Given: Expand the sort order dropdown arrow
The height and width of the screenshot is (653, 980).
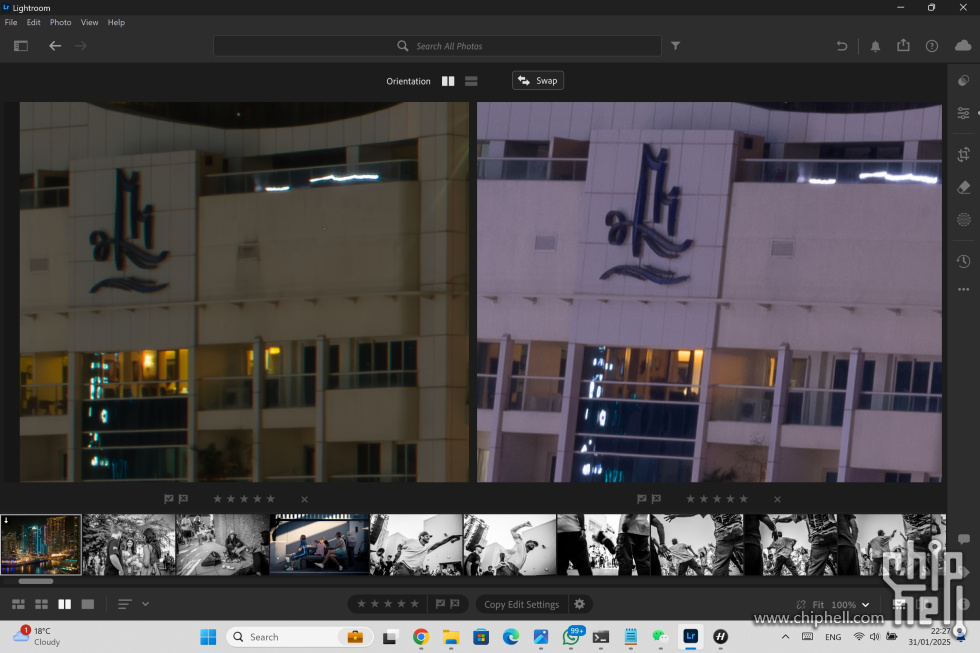Looking at the screenshot, I should click(x=146, y=604).
